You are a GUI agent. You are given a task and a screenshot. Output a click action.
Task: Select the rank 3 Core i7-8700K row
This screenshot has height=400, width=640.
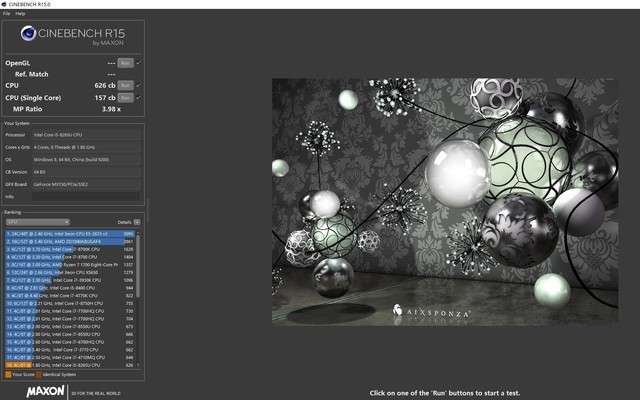[70, 249]
